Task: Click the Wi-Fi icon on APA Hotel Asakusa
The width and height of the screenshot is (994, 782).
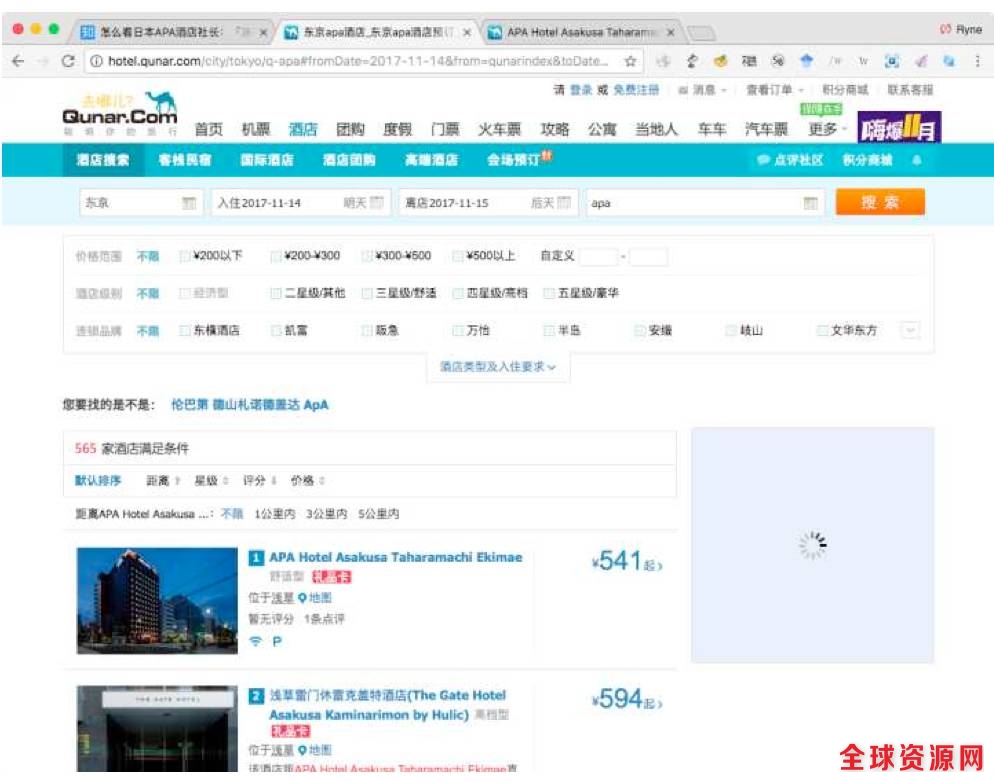Action: 255,641
